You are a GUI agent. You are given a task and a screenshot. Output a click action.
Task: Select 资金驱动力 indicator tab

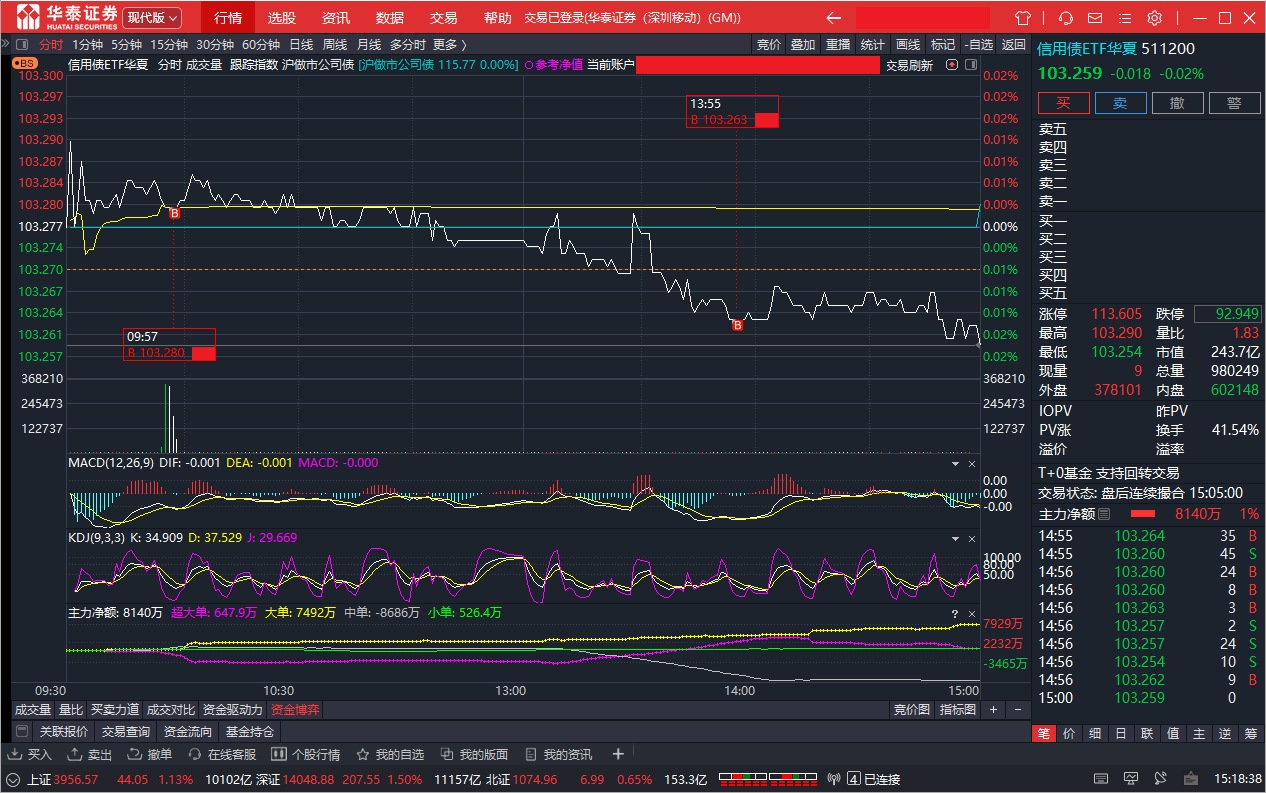tap(233, 709)
